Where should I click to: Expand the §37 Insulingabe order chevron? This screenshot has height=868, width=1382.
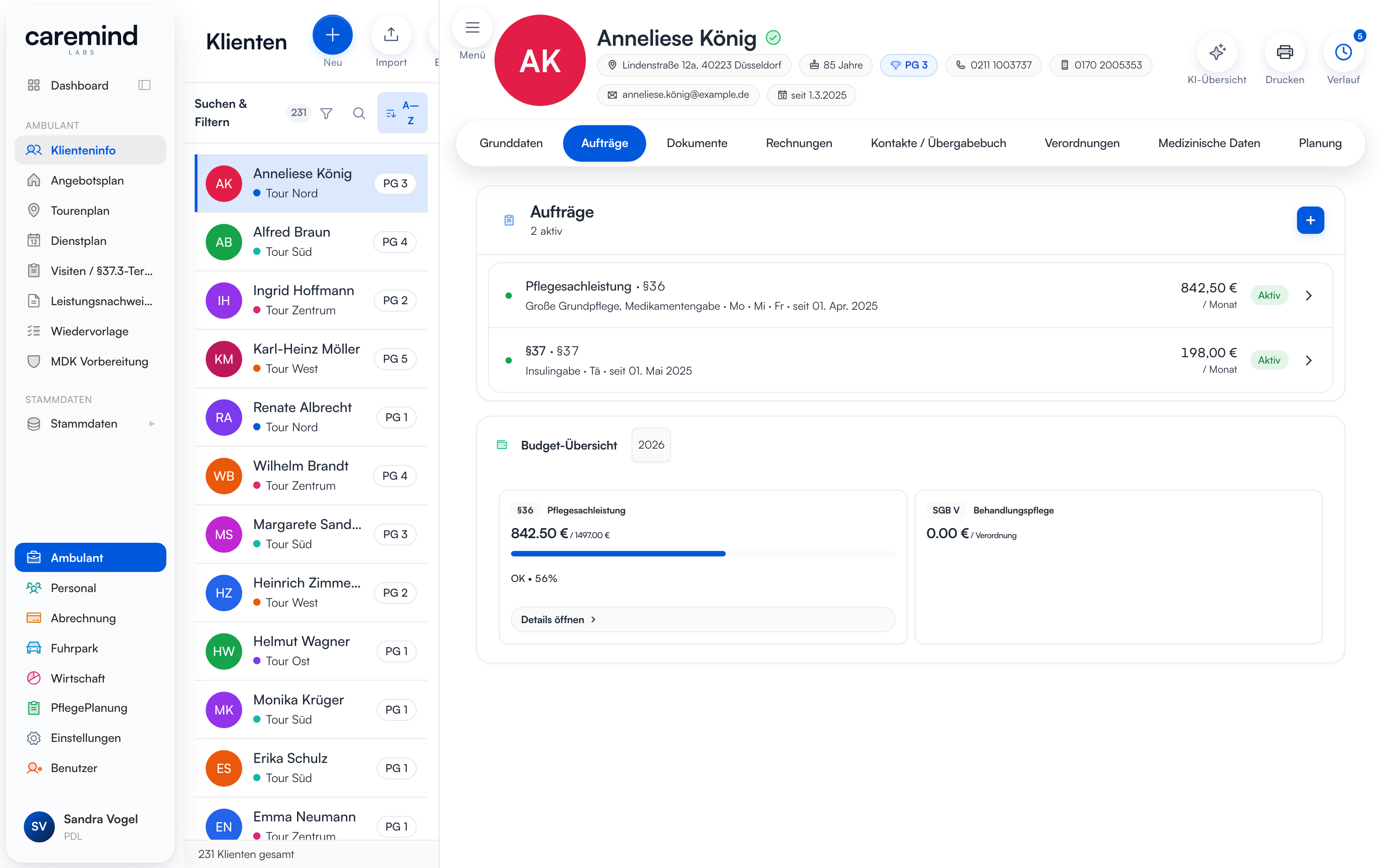pyautogui.click(x=1308, y=360)
